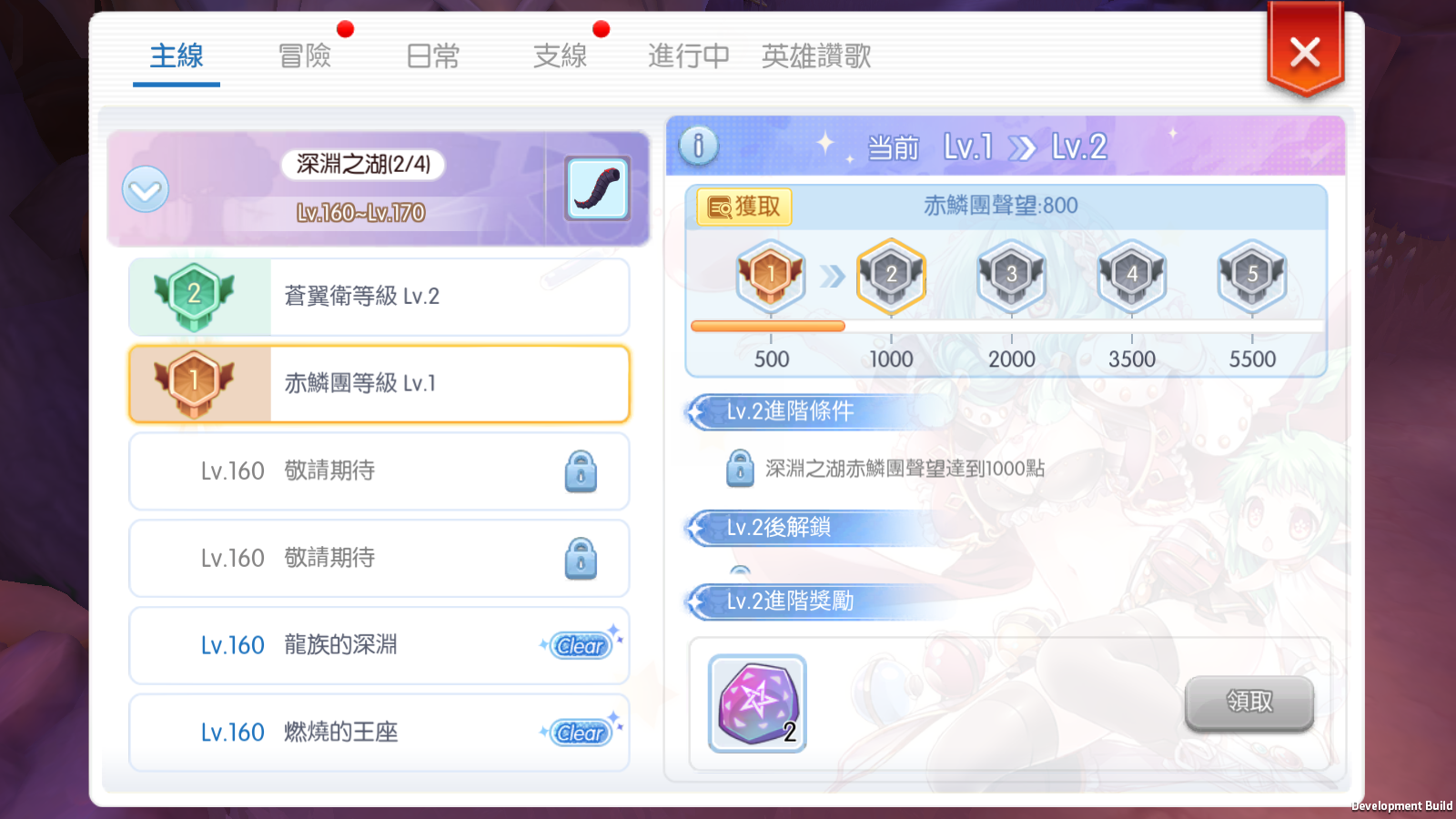Open the 英雄讚歌 tab

click(x=816, y=56)
